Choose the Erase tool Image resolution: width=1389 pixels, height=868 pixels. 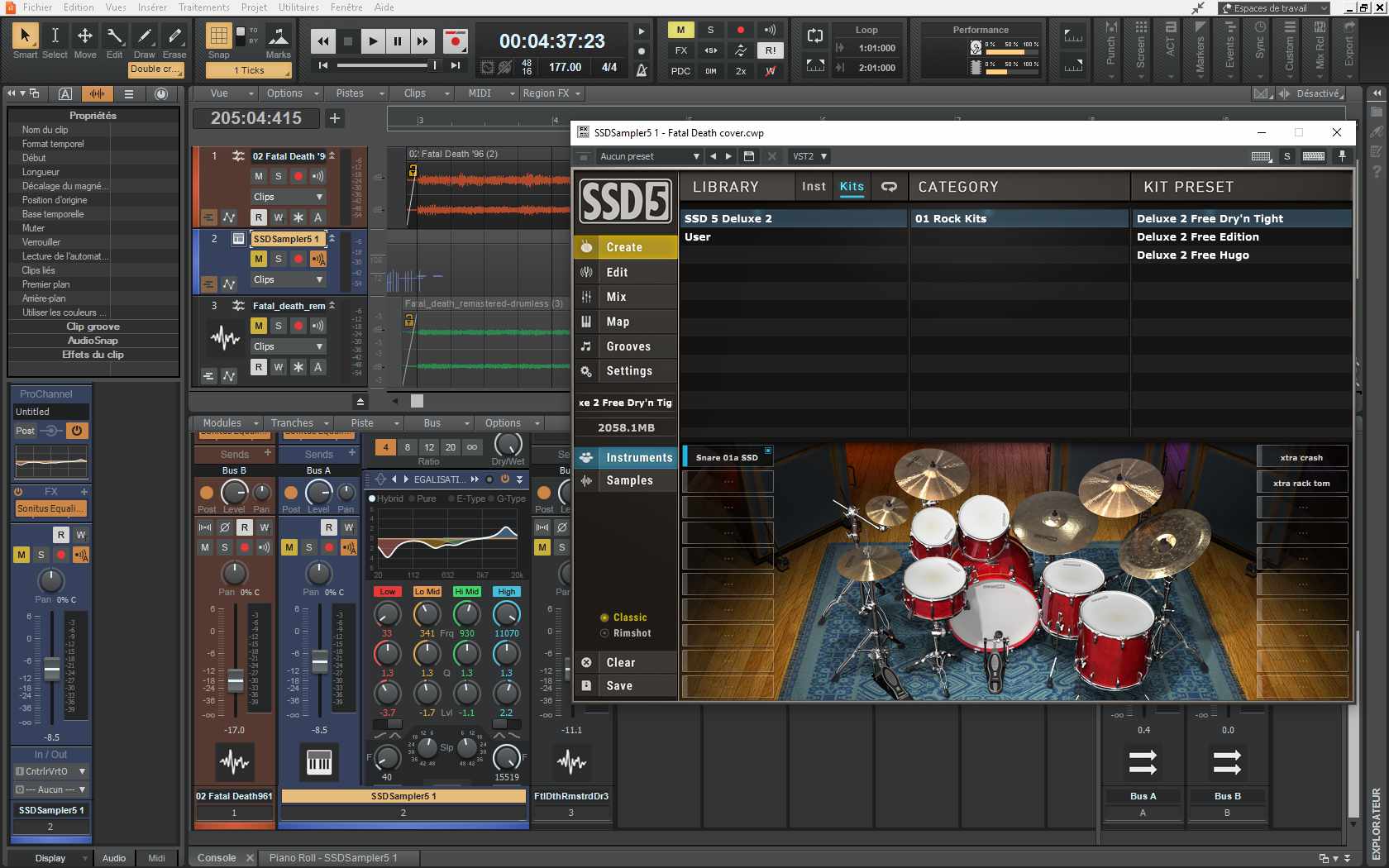coord(174,35)
